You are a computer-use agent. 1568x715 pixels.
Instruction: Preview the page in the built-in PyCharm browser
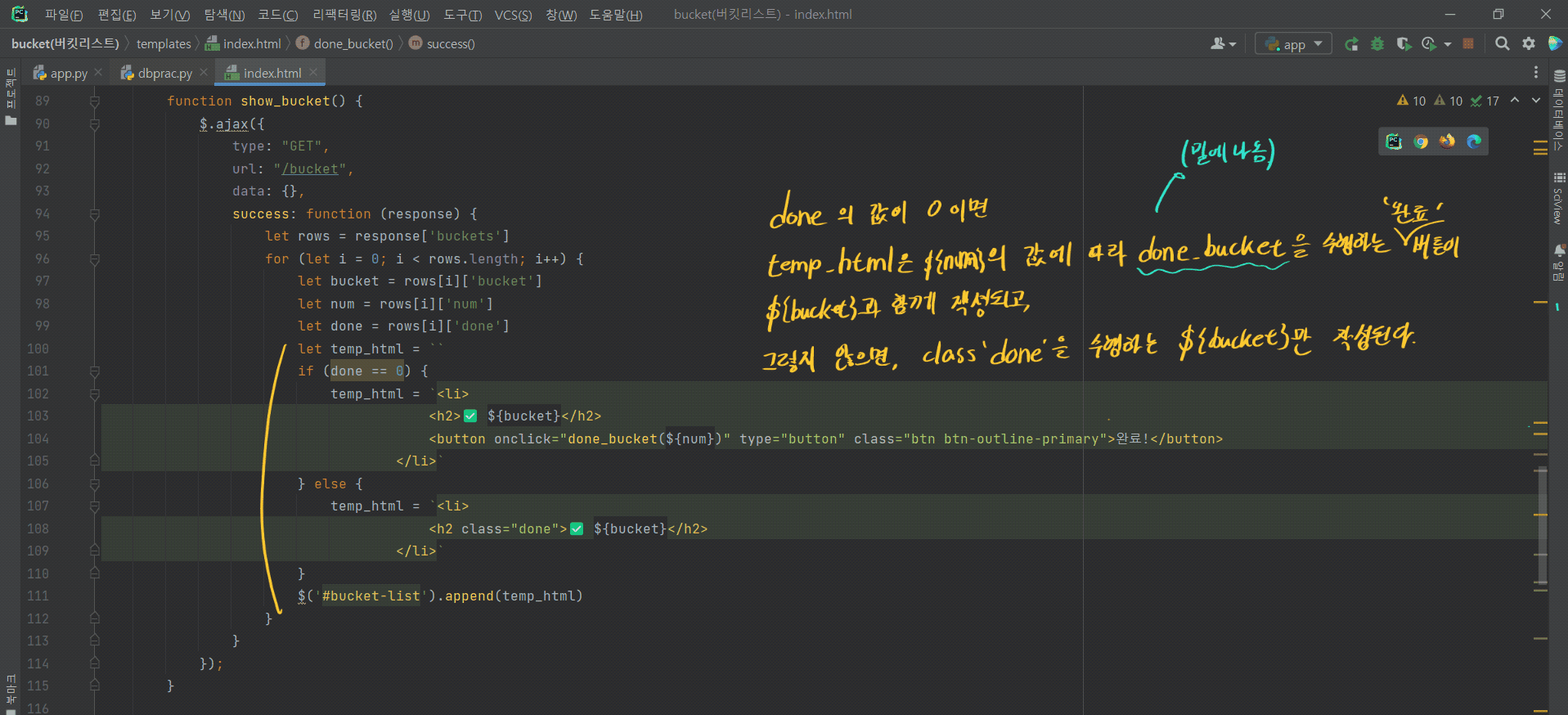pos(1394,142)
